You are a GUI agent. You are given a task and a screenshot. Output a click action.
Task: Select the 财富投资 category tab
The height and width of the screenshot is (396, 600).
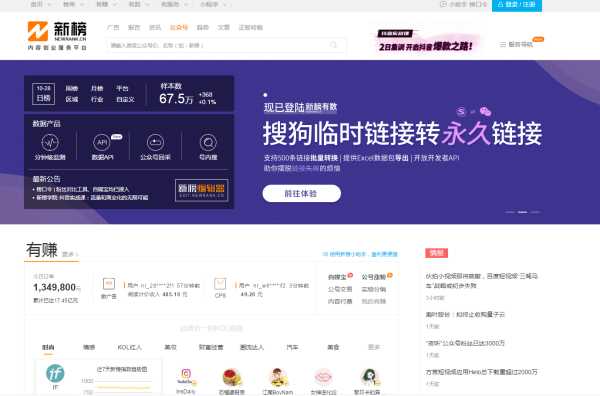(211, 347)
